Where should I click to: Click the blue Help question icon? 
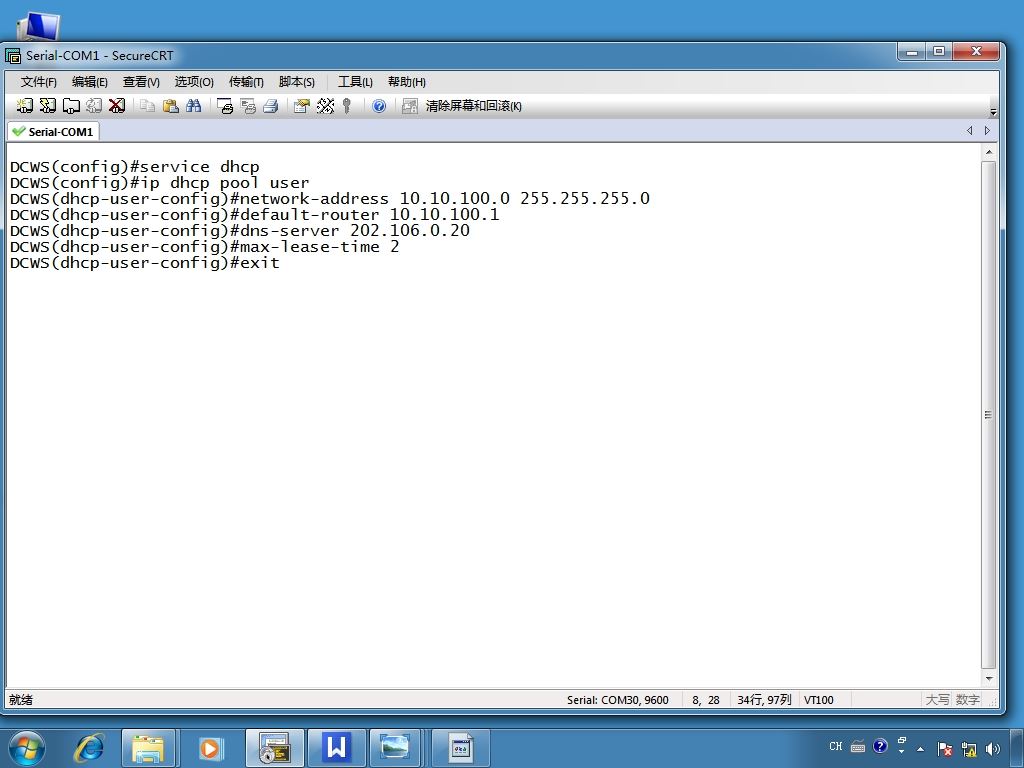pos(379,106)
